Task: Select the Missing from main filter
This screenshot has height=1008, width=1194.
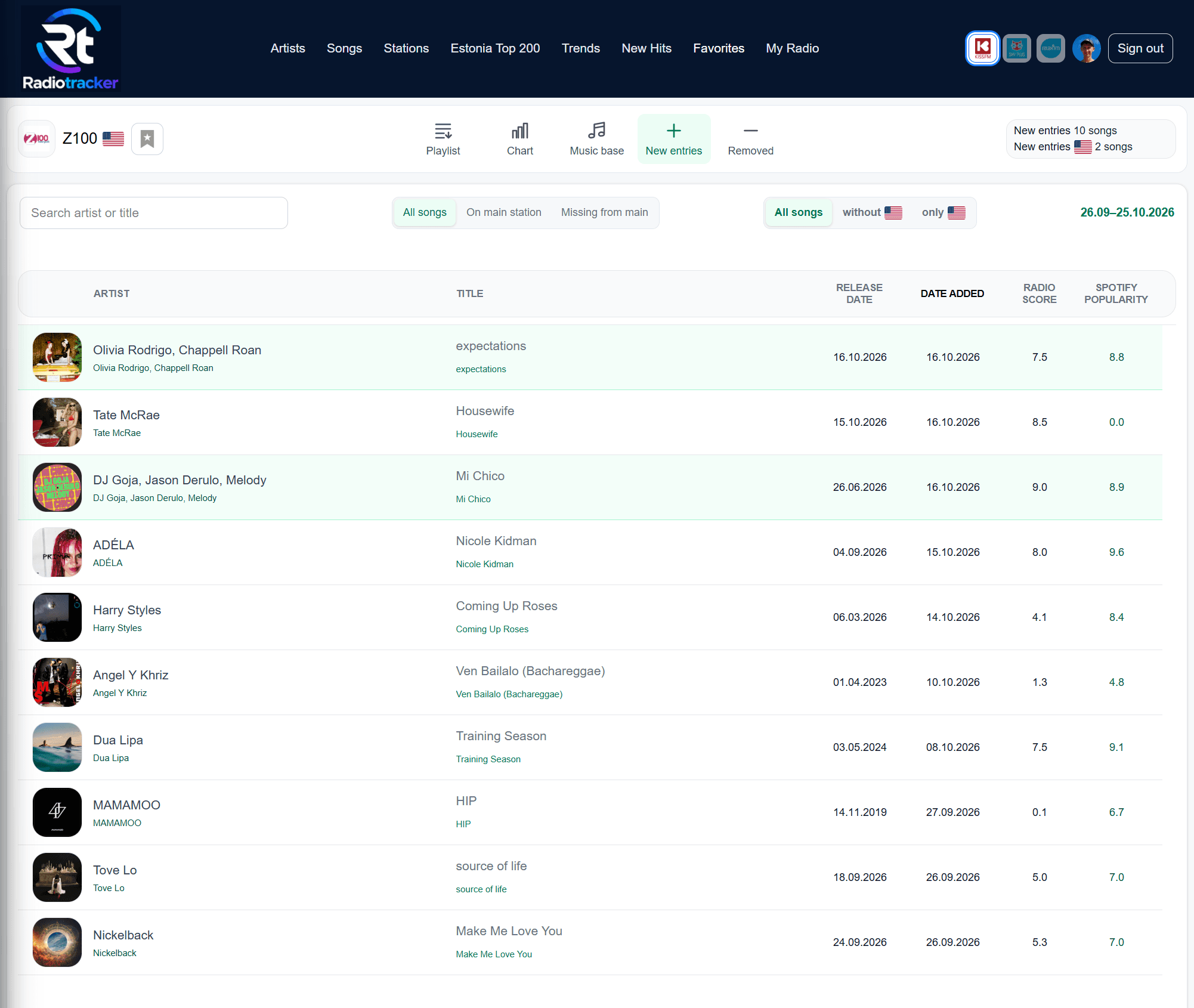Action: (604, 212)
